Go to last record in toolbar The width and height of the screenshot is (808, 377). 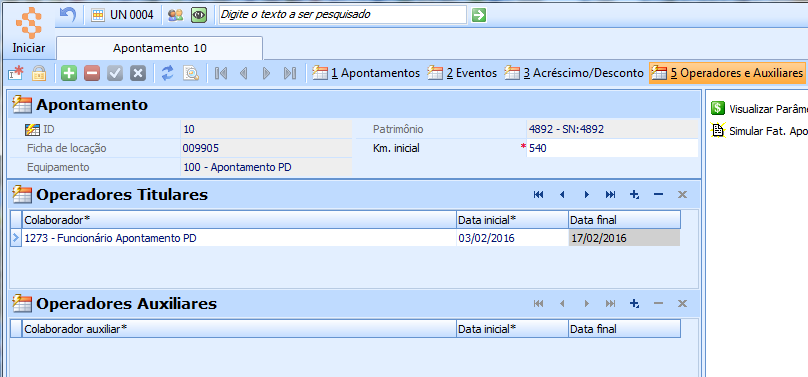[290, 73]
